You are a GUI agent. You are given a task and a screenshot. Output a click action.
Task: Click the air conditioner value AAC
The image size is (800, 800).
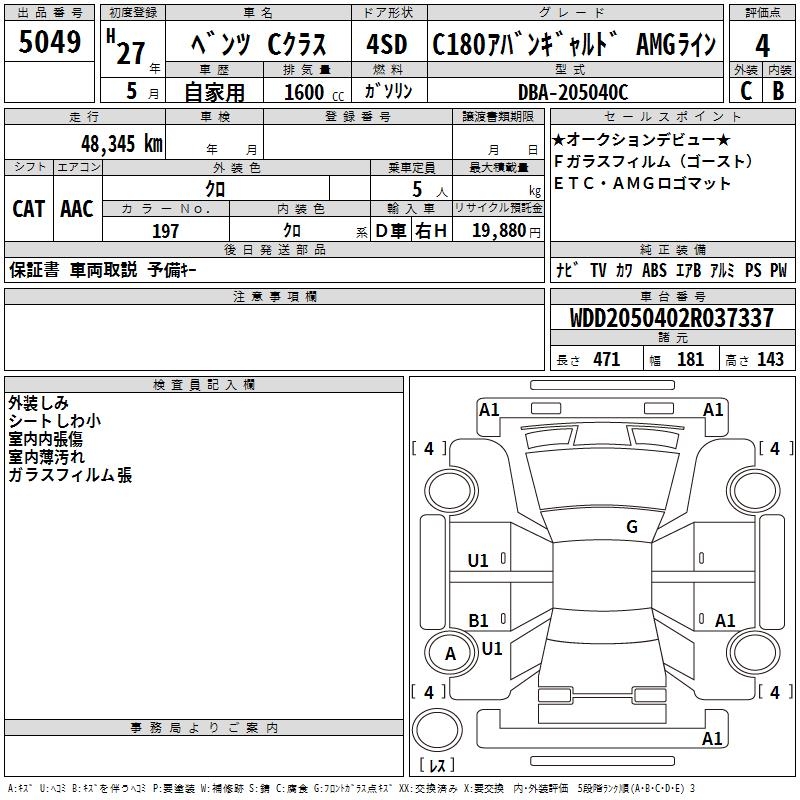click(x=77, y=209)
